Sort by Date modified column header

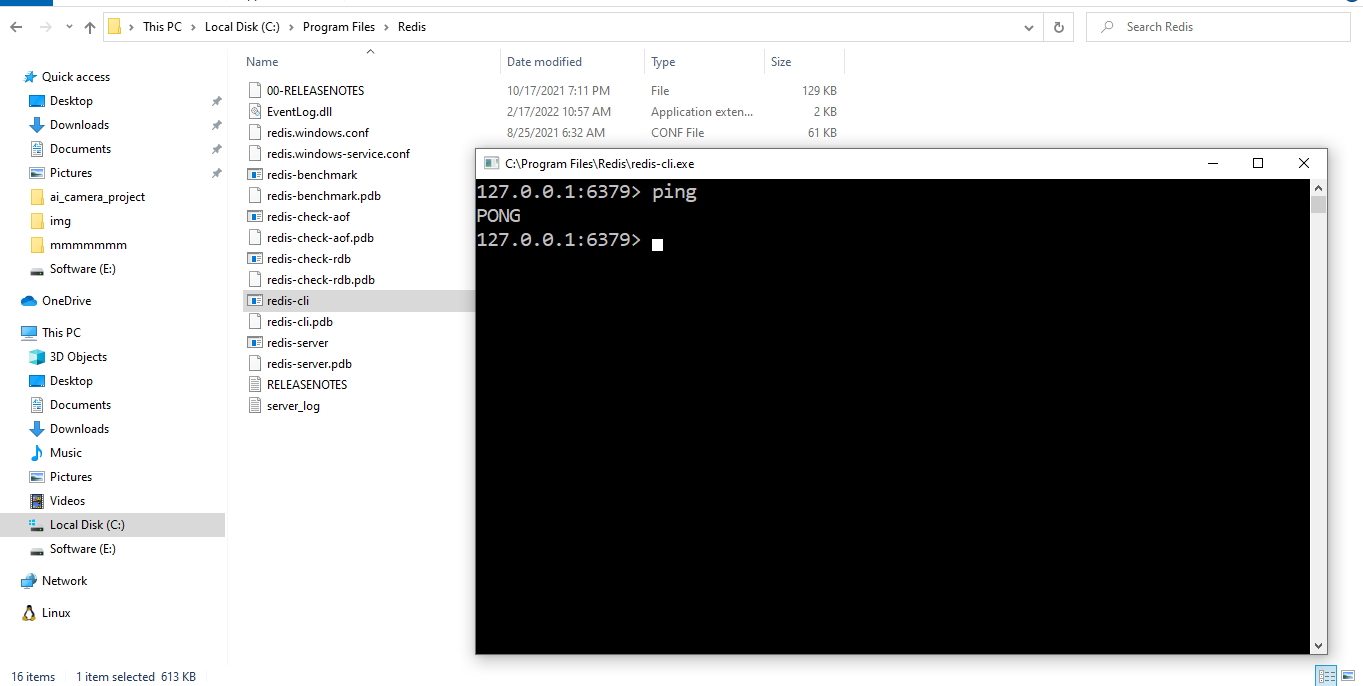click(x=544, y=62)
